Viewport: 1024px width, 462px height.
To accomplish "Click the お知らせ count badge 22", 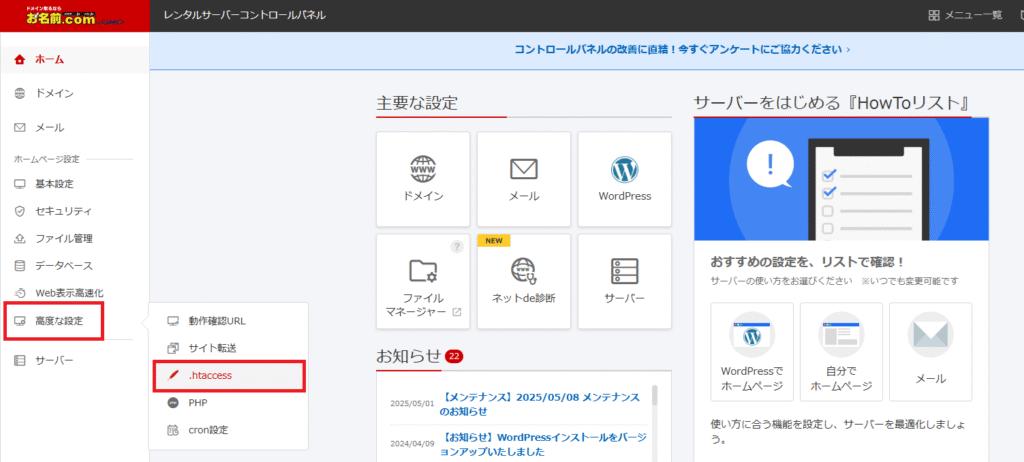I will [x=454, y=356].
